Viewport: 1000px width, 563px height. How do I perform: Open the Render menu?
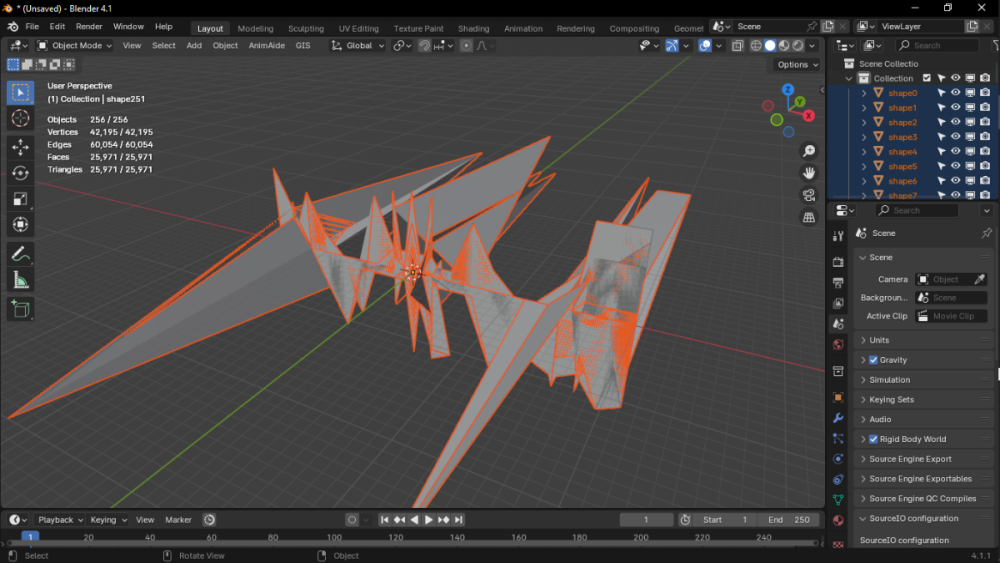89,26
